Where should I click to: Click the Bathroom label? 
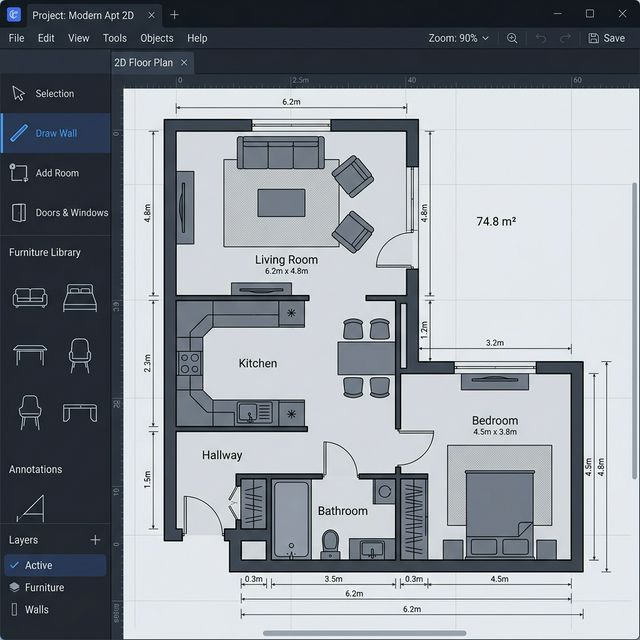[342, 511]
